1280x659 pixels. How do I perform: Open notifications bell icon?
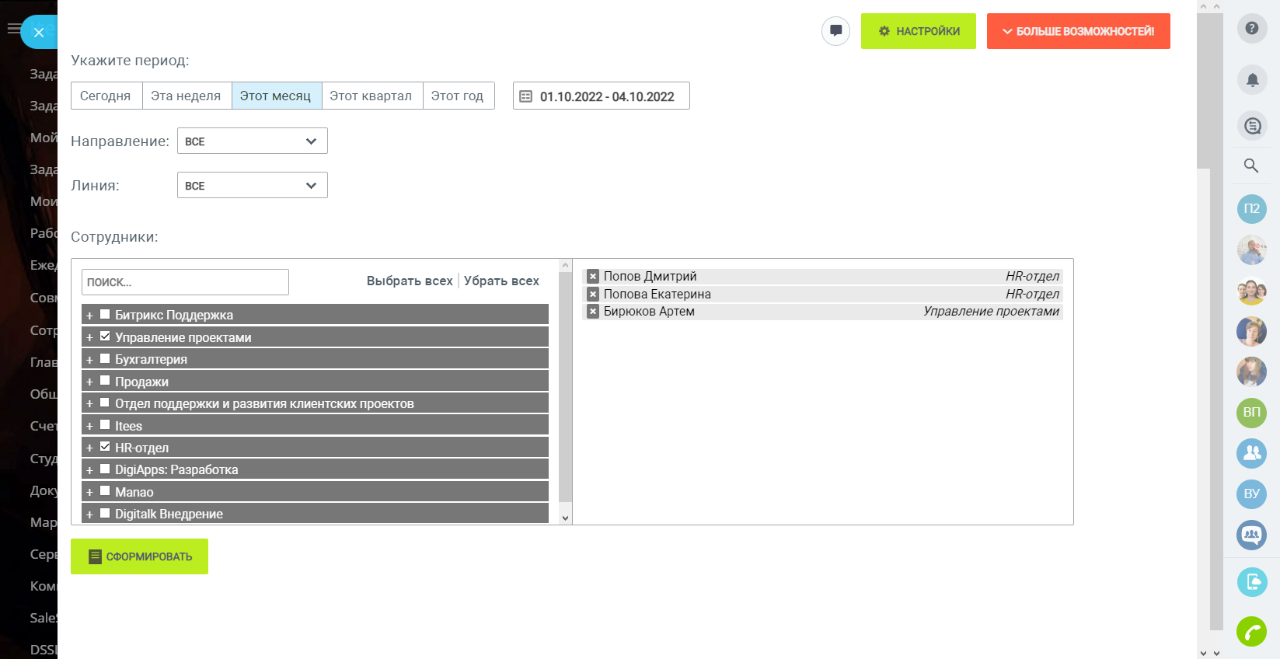click(1251, 78)
